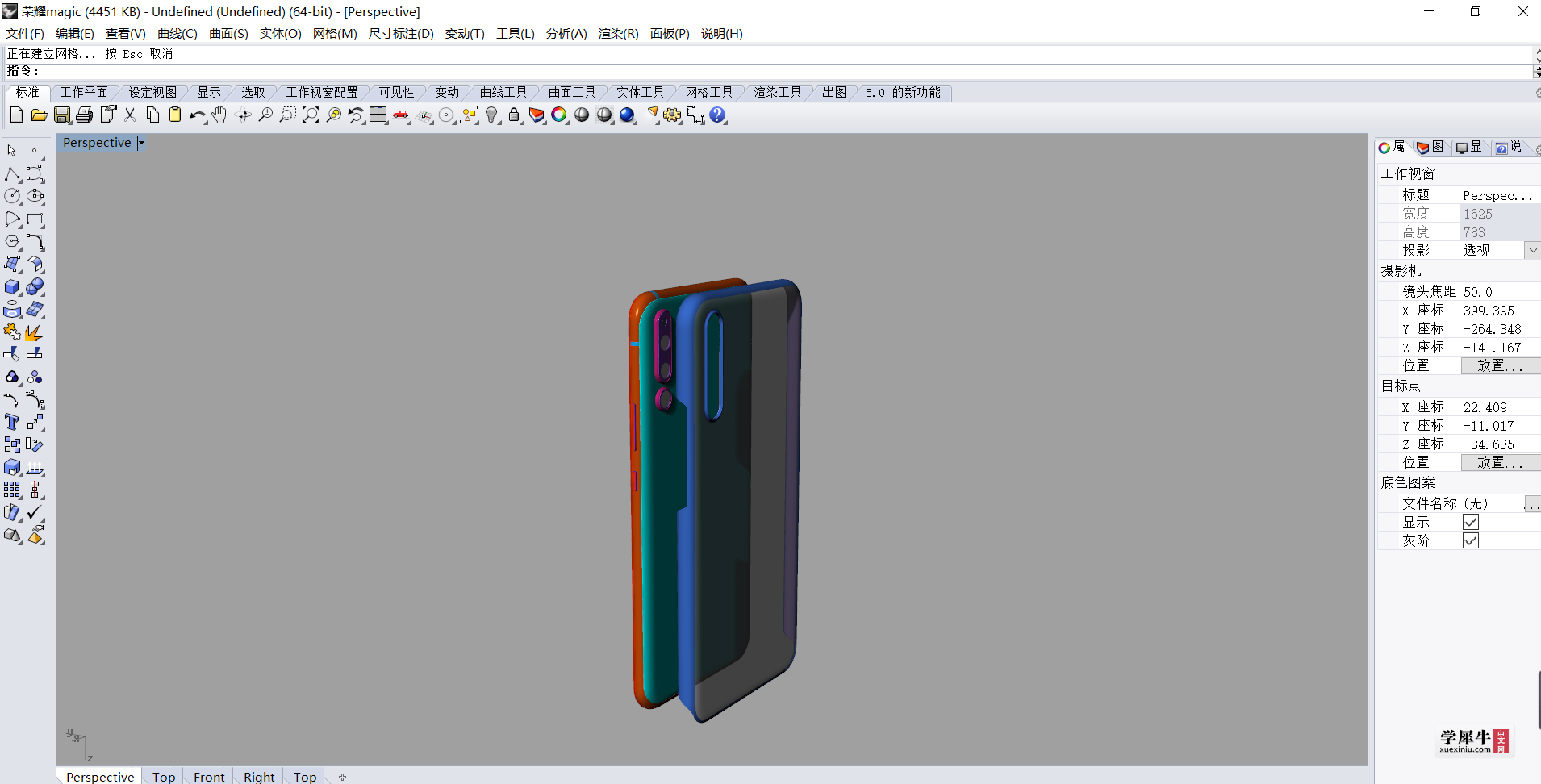Select the arrow pointer tool in sidebar
This screenshot has width=1541, height=784.
point(12,151)
